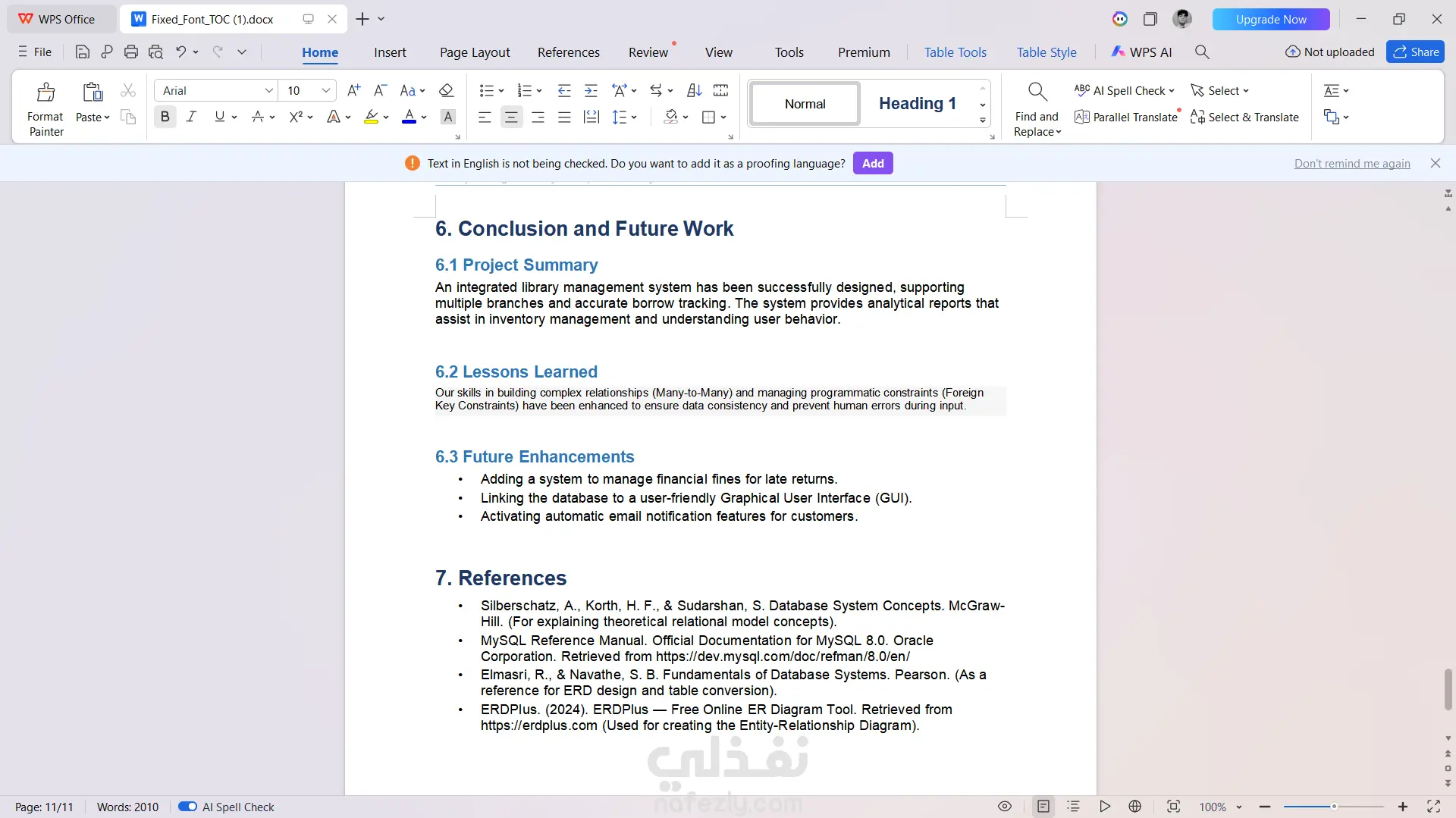Viewport: 1456px width, 818px height.
Task: Click the Format Painter icon
Action: [45, 92]
